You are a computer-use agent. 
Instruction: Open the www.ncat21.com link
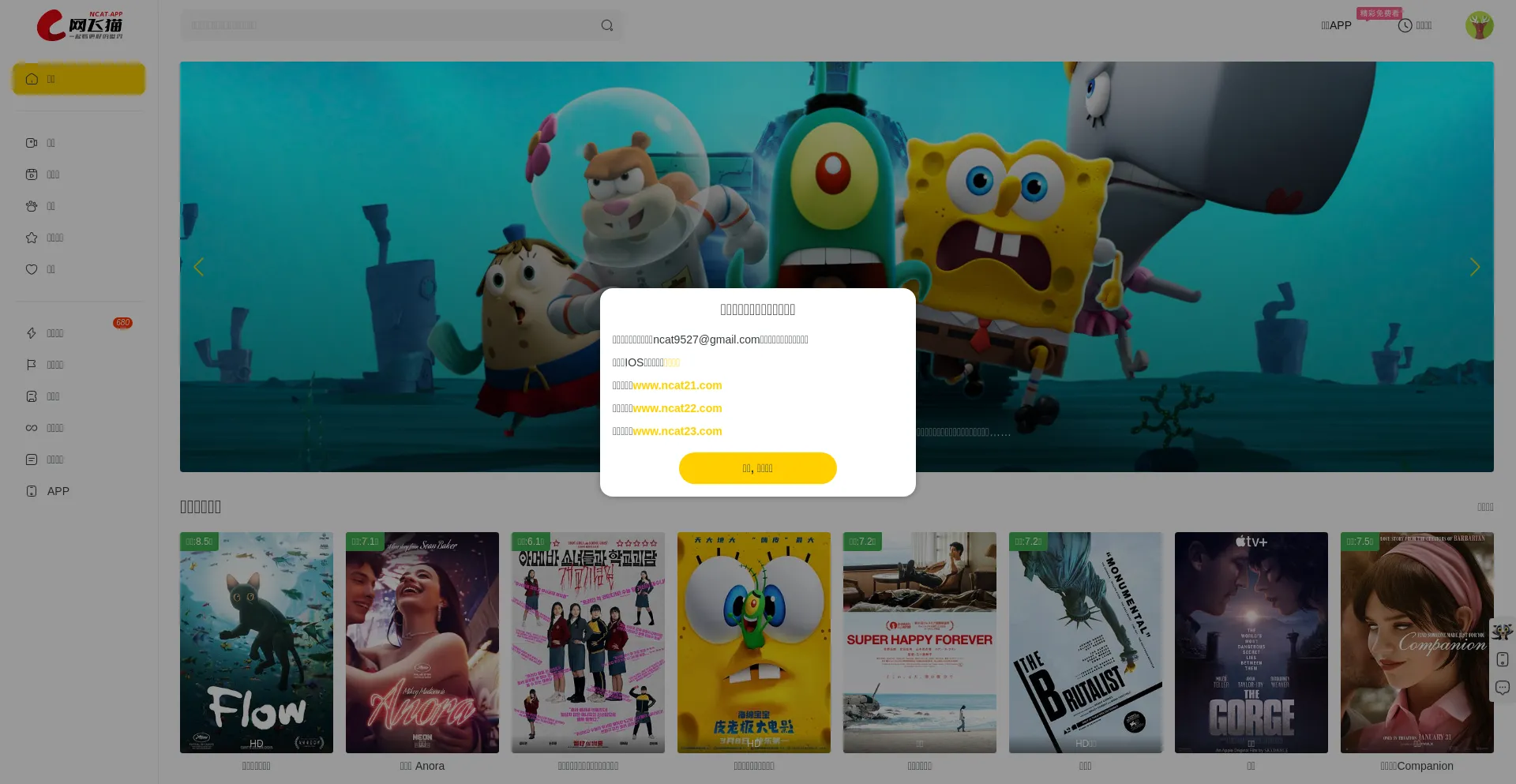pyautogui.click(x=677, y=385)
